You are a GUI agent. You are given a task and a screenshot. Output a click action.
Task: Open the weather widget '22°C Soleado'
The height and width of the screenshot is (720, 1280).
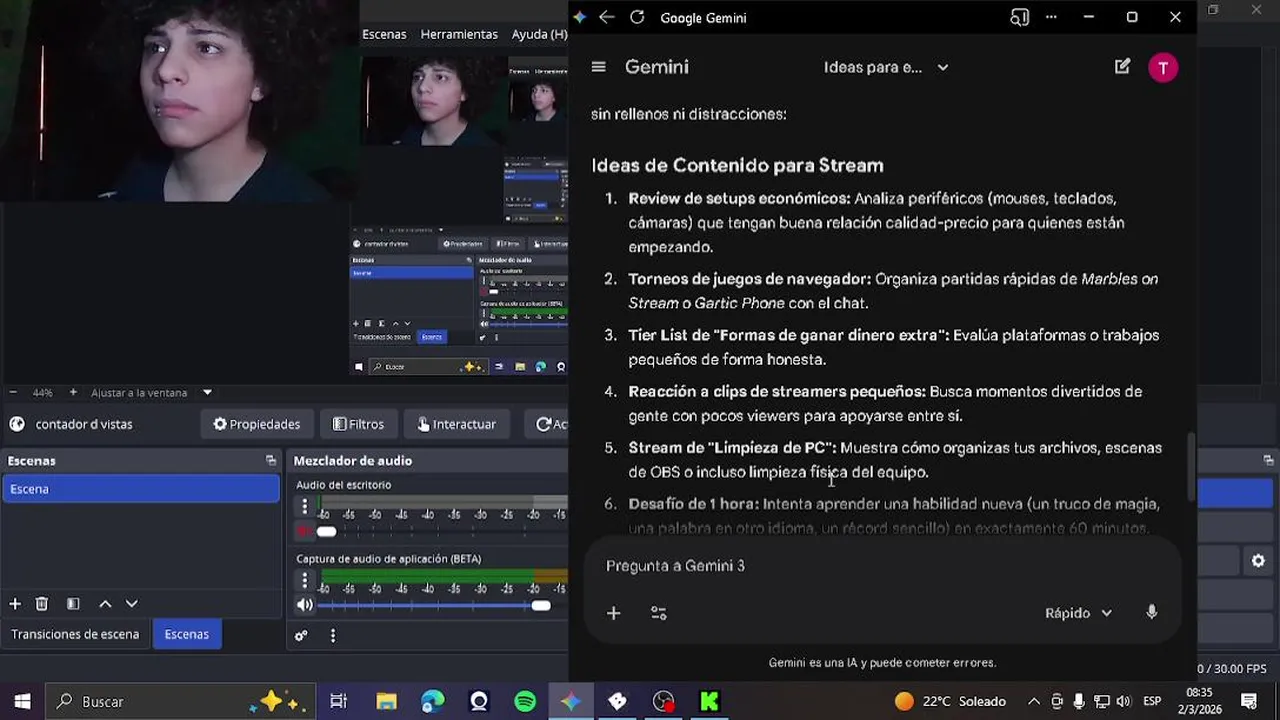click(950, 702)
